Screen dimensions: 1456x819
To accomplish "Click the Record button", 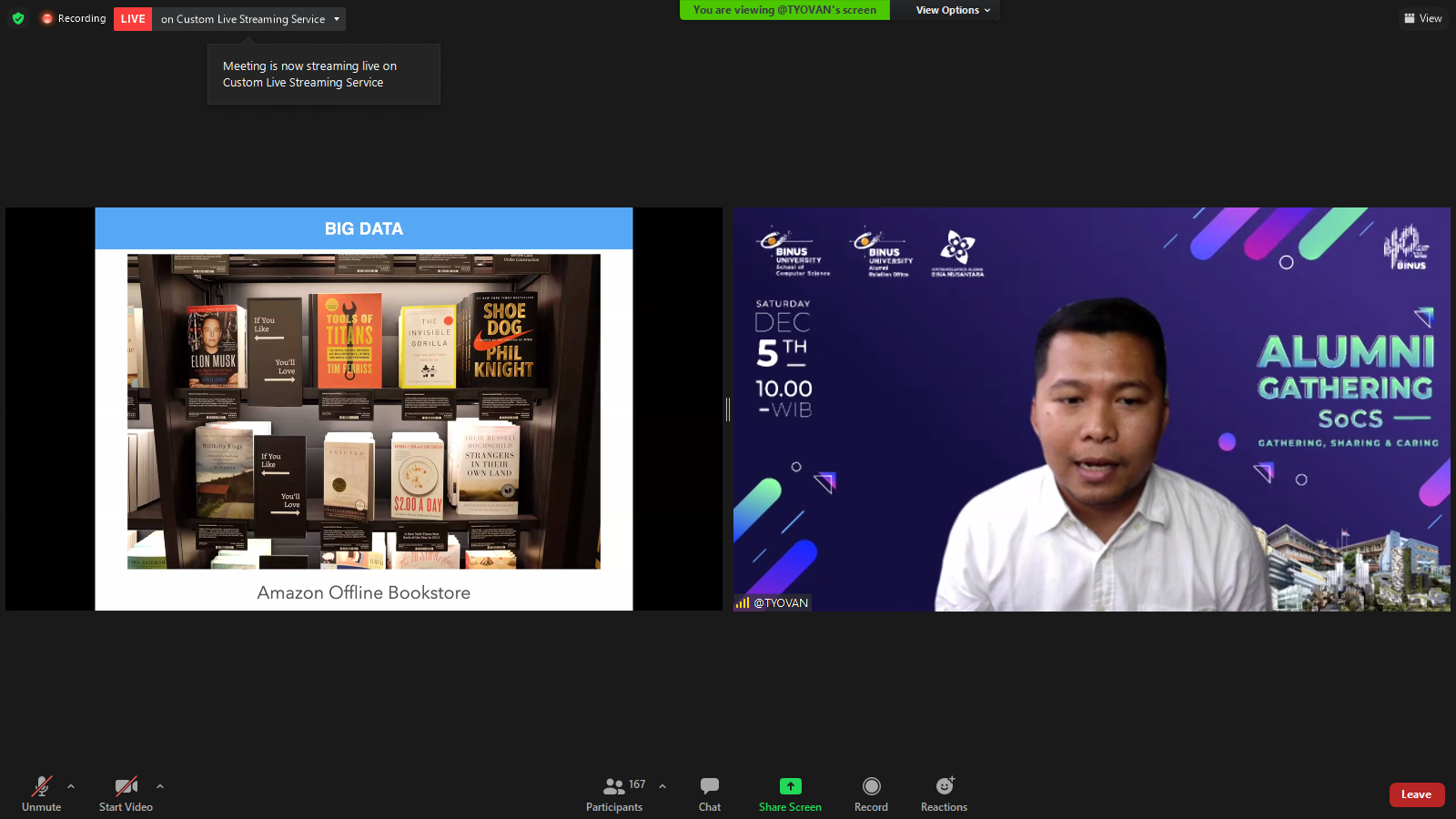I will [871, 794].
